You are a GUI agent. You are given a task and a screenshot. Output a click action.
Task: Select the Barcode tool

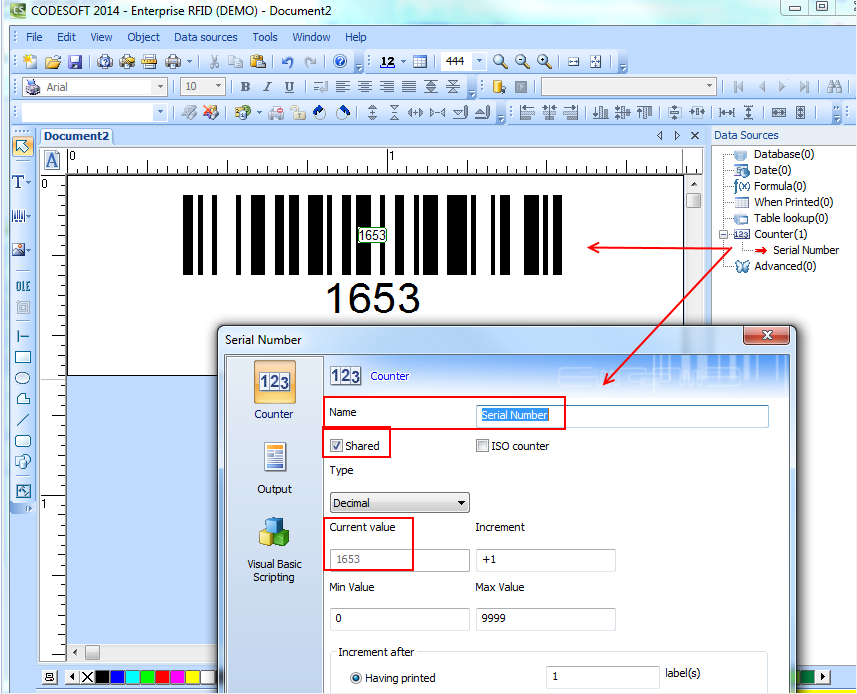tap(21, 216)
